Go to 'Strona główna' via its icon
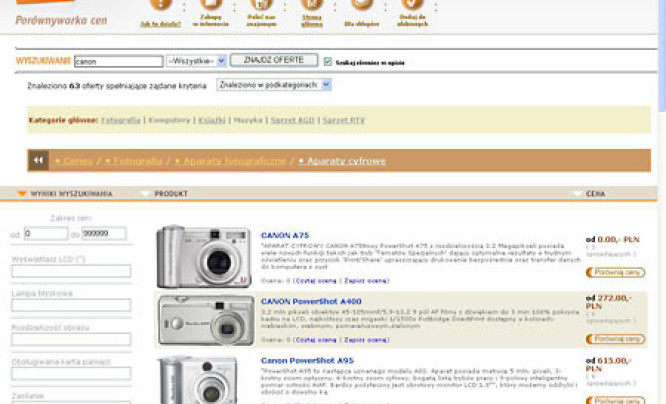The image size is (666, 404). pyautogui.click(x=312, y=5)
